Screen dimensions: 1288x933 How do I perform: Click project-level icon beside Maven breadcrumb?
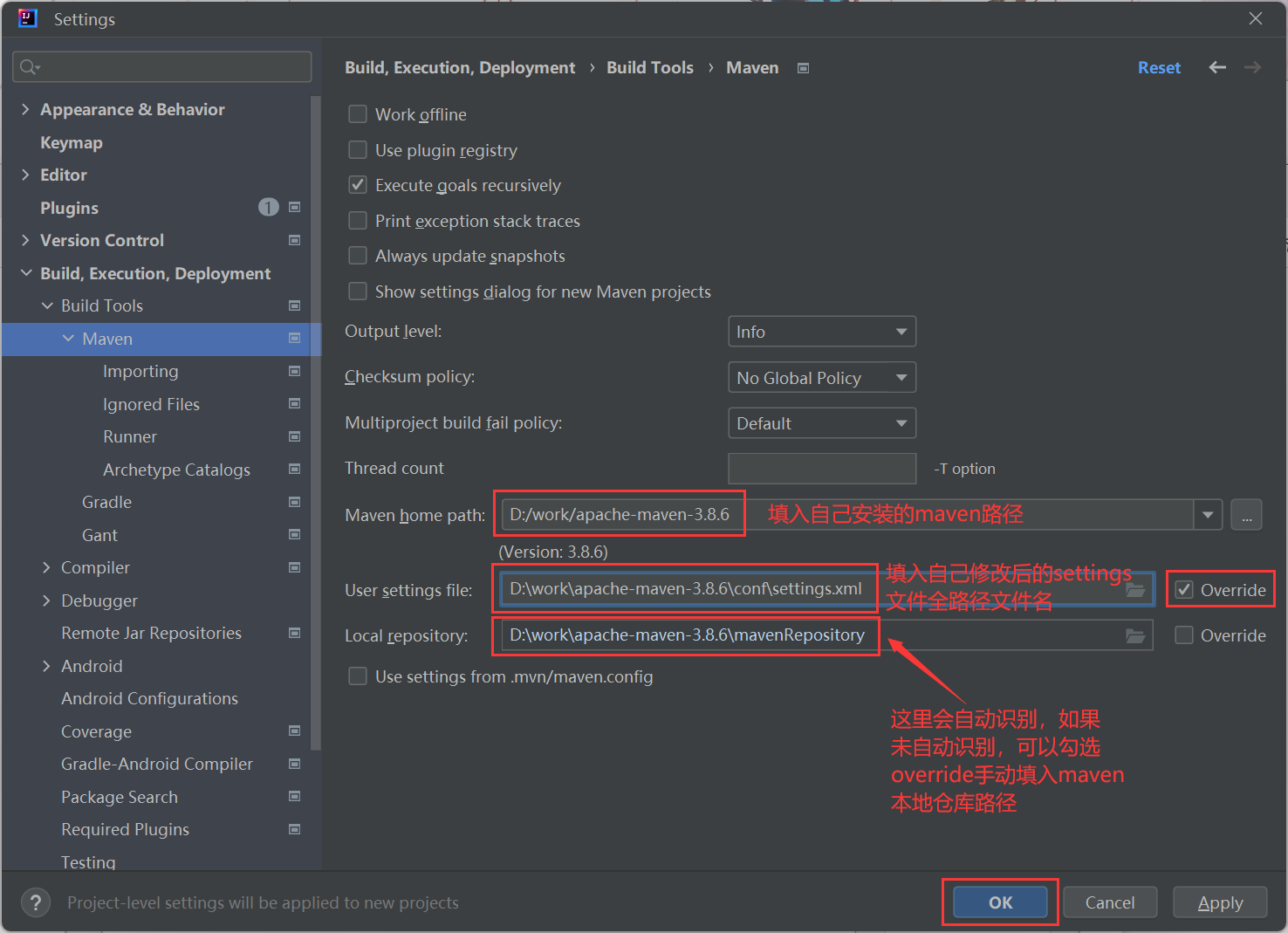(803, 68)
